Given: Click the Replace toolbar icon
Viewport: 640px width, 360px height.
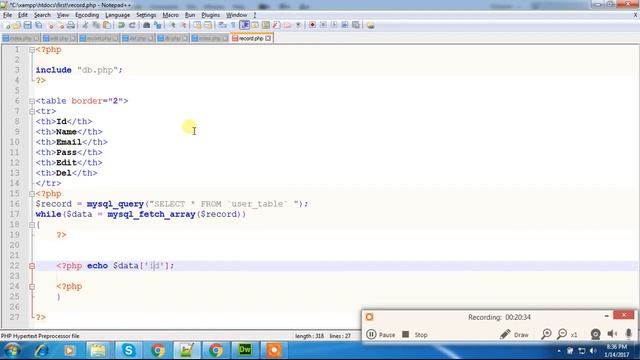Looking at the screenshot, I should click(x=158, y=25).
